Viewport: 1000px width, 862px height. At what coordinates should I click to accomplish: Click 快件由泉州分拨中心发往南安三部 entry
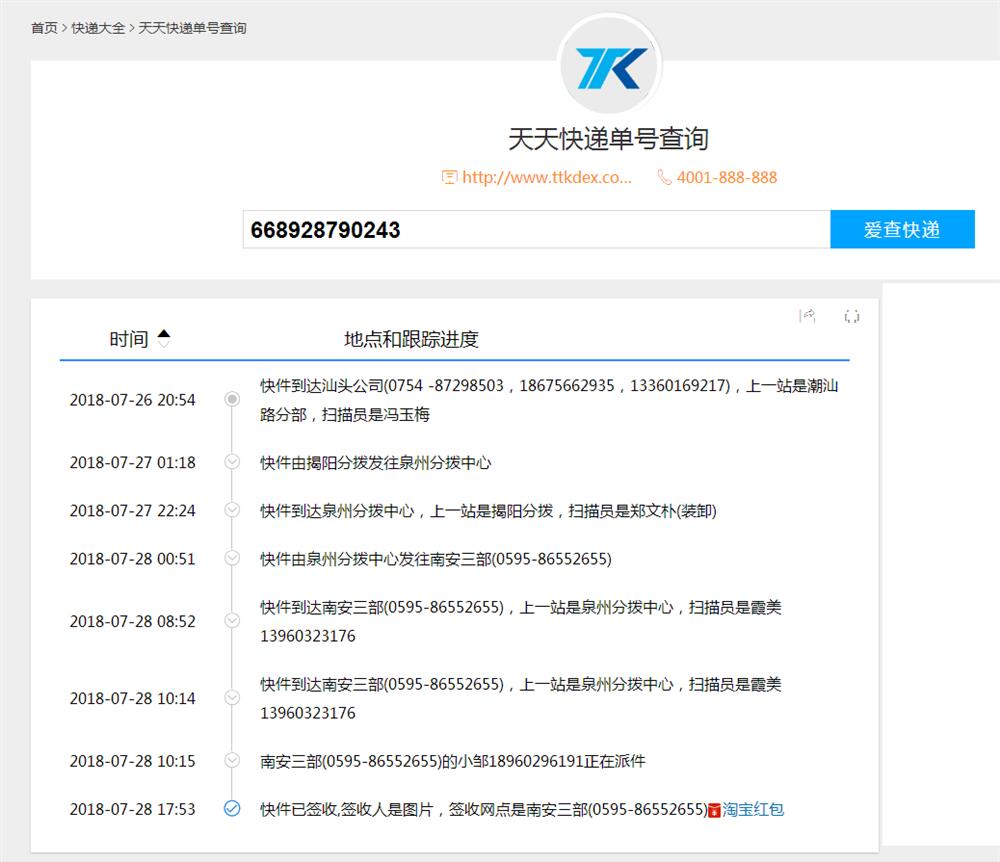coord(436,559)
